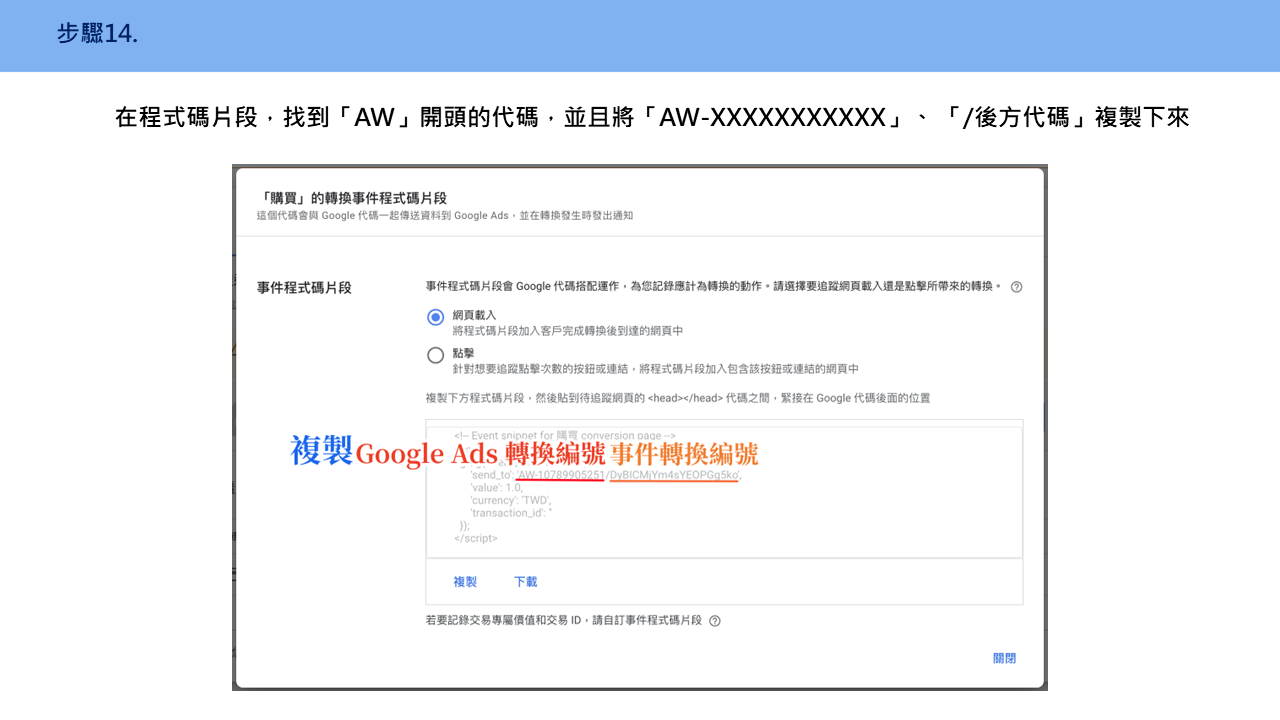Click the 'value': 1.0 code line
The width and height of the screenshot is (1280, 720).
pyautogui.click(x=496, y=488)
